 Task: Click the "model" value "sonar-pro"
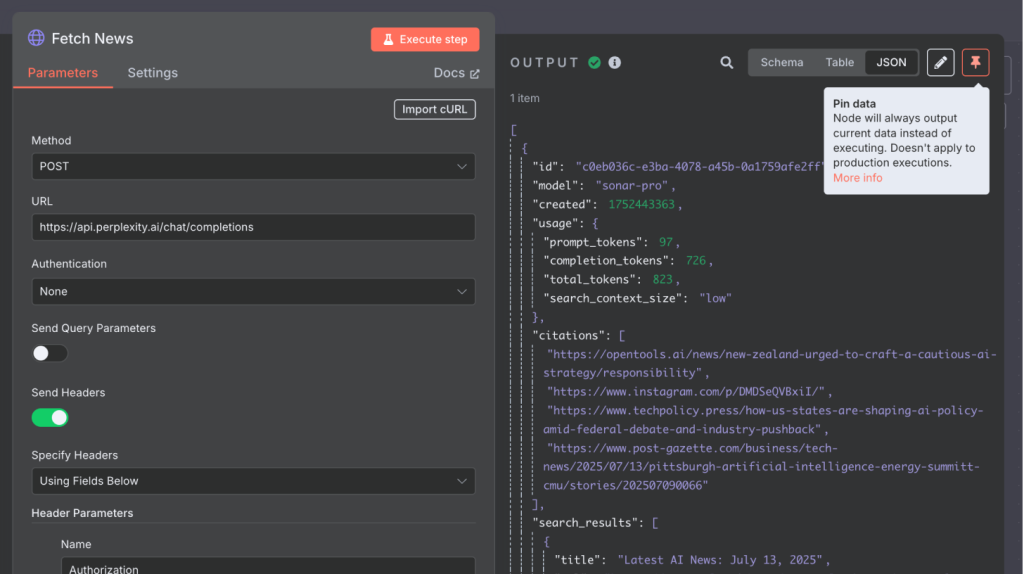coord(632,185)
